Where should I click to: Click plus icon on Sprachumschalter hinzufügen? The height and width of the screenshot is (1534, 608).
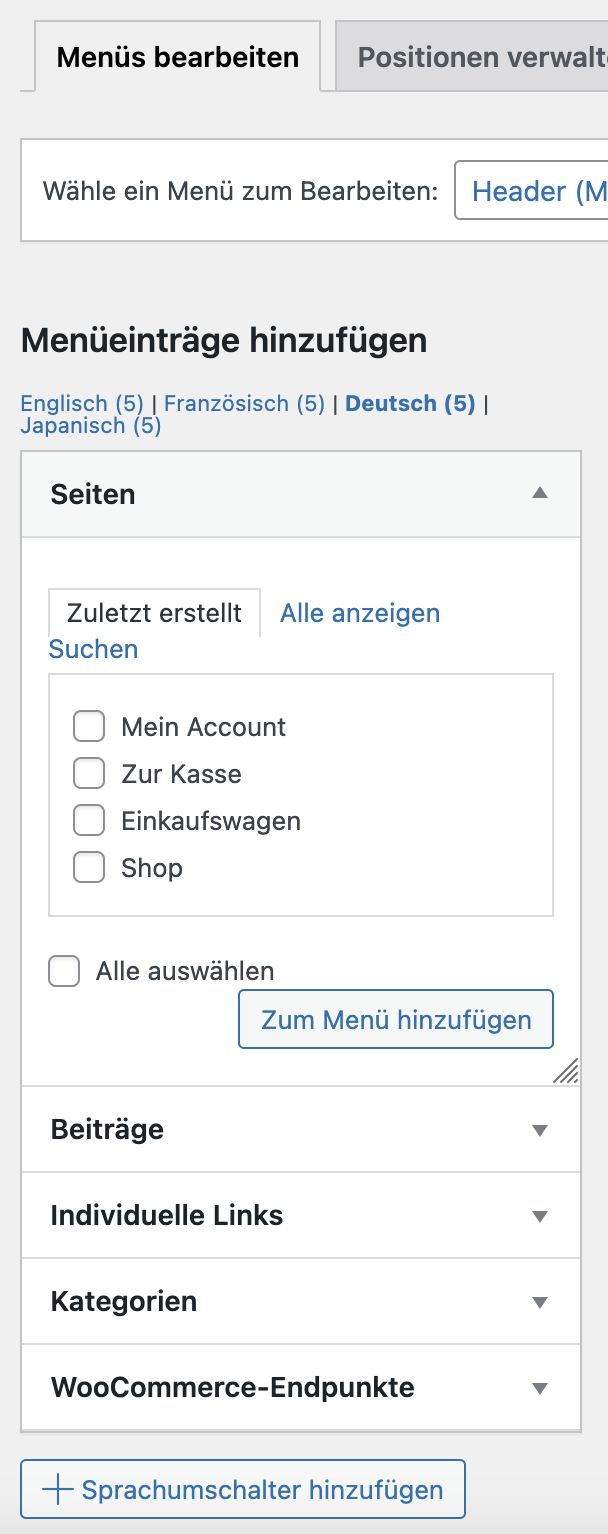coord(58,1489)
